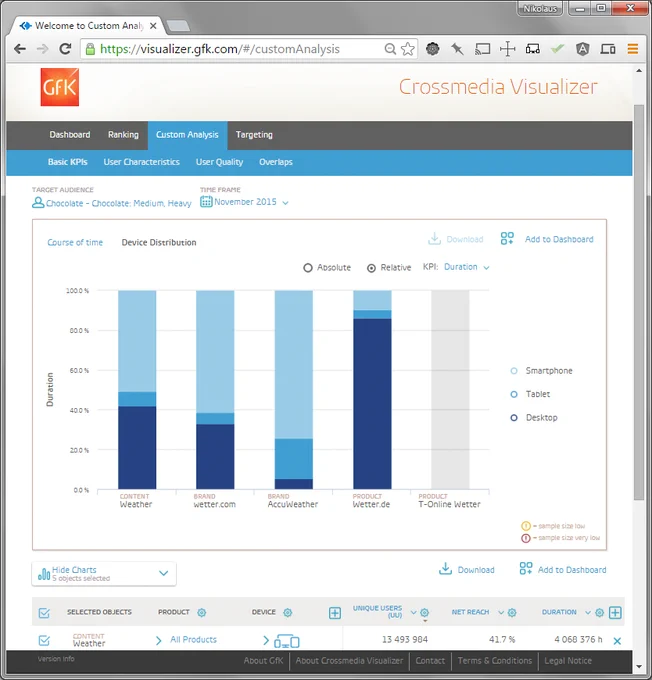Open About GfK footer link

click(x=263, y=660)
